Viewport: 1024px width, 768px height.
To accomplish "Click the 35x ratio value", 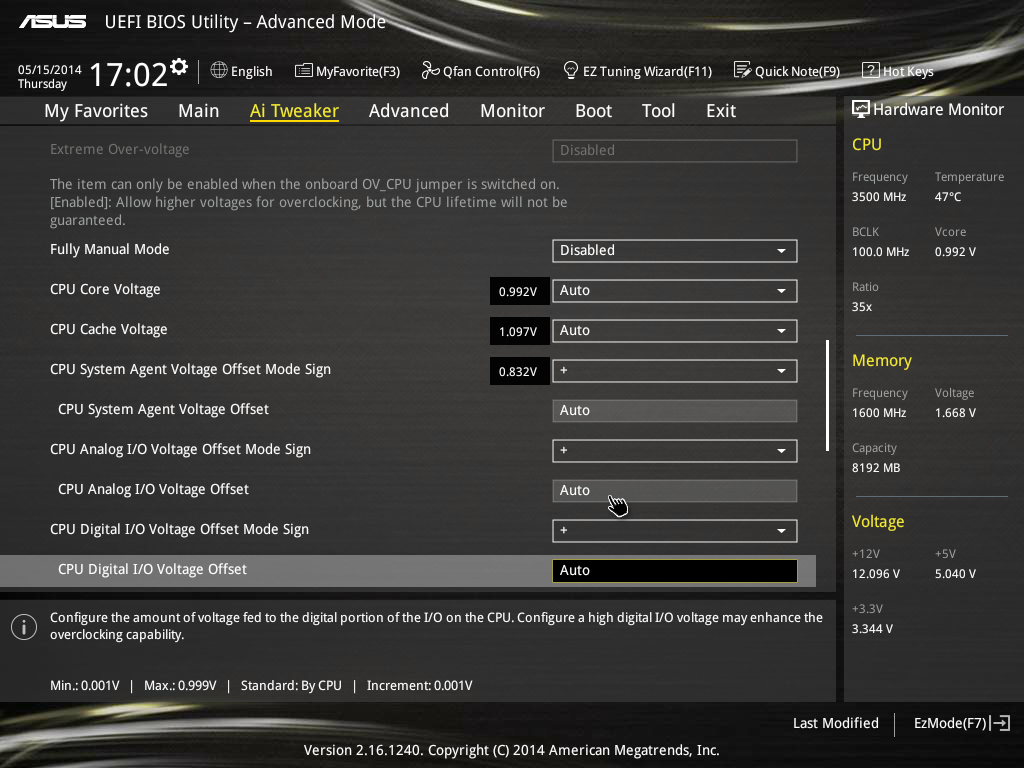I will tap(861, 306).
